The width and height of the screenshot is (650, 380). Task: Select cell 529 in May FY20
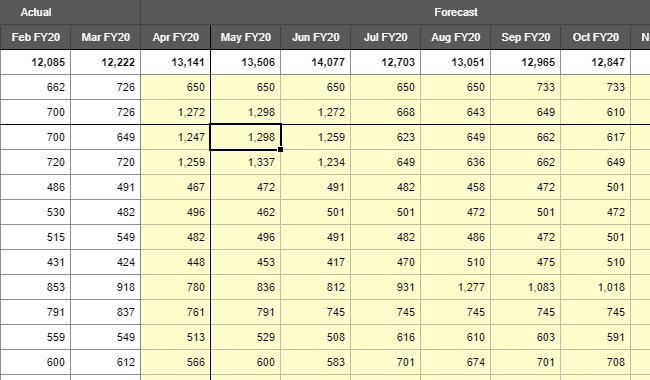[x=246, y=337]
